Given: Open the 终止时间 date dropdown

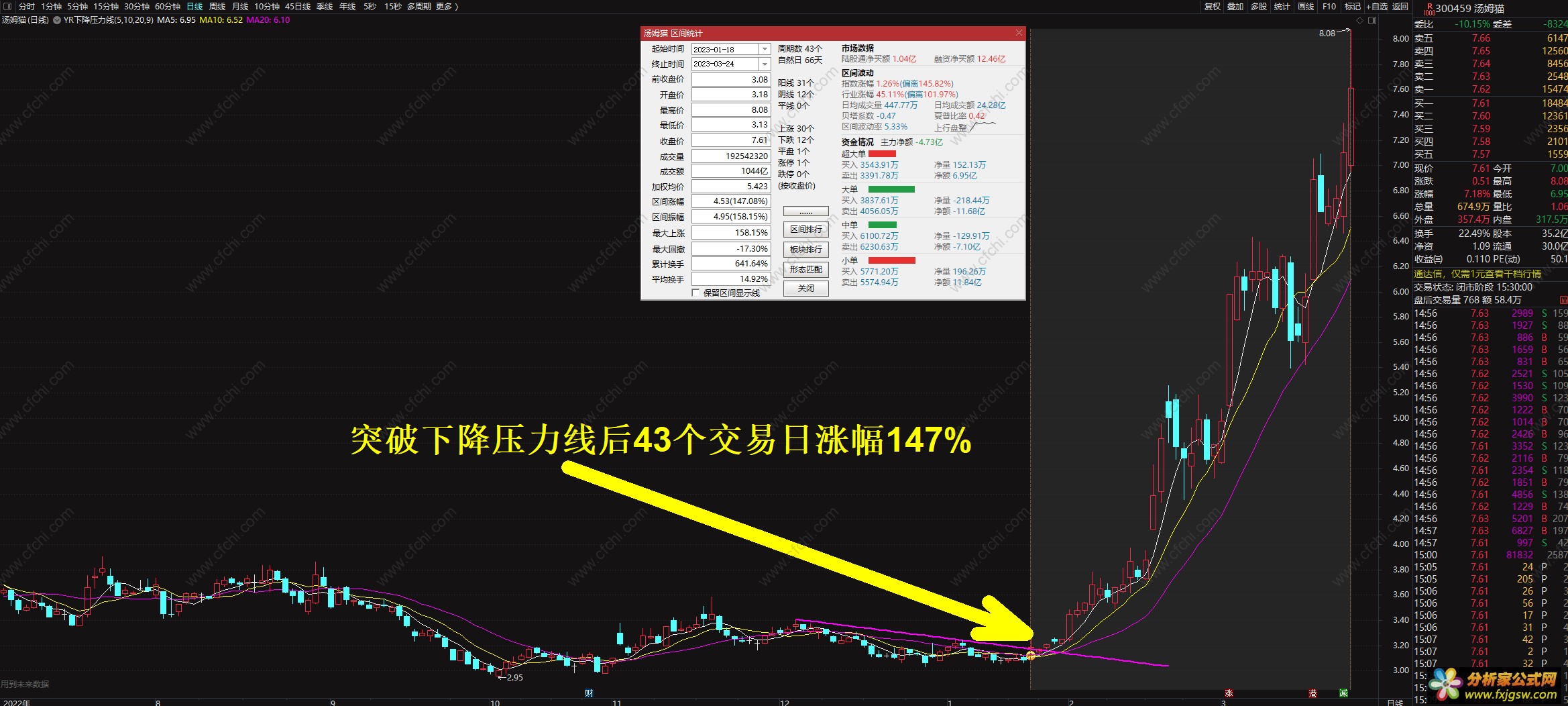Looking at the screenshot, I should tap(765, 64).
